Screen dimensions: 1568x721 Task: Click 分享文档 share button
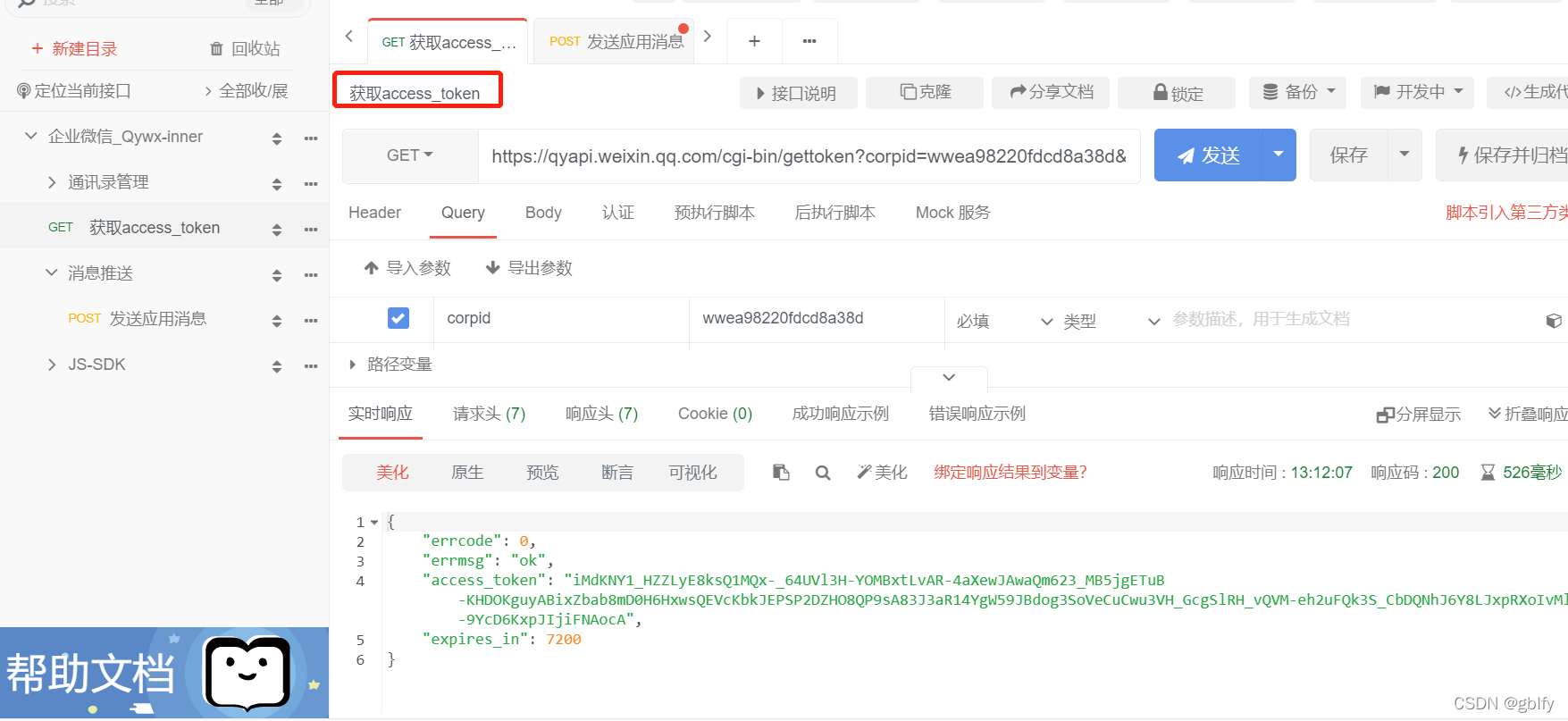(x=1052, y=92)
